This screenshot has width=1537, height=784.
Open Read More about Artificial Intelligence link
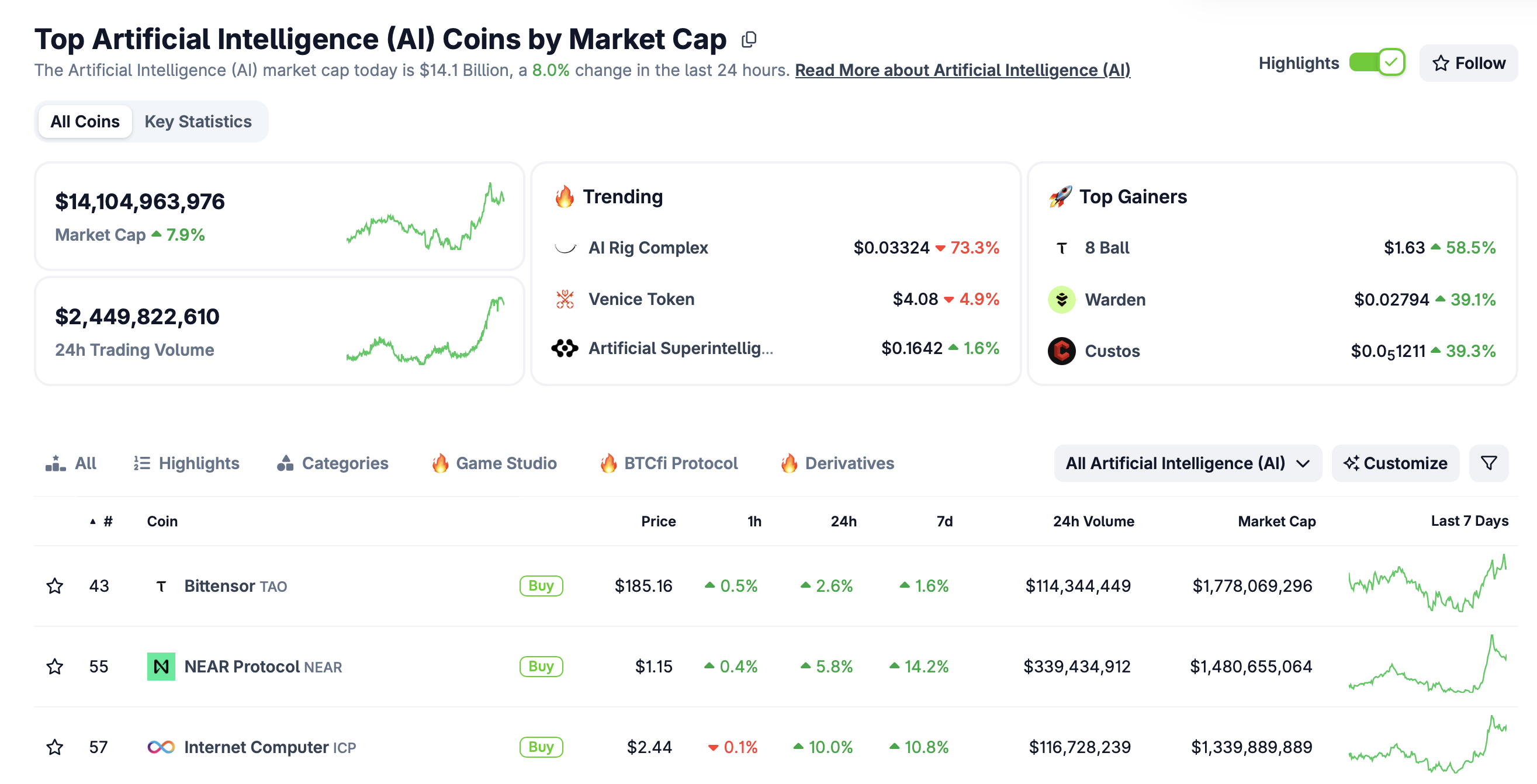click(962, 71)
